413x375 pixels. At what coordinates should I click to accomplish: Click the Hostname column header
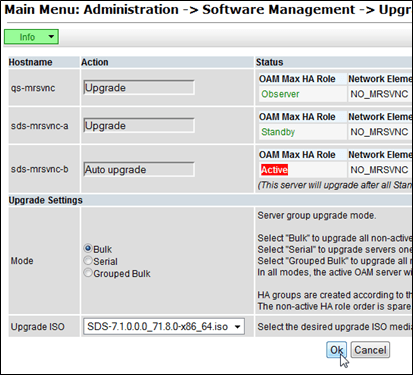(30, 62)
